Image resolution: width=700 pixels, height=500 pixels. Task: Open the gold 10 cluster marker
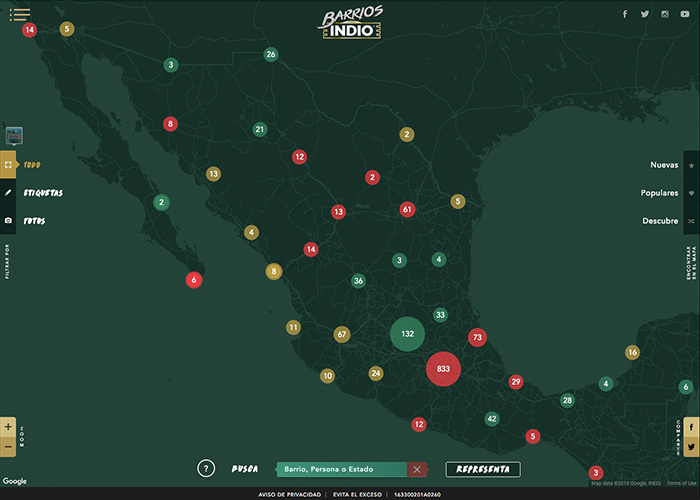pos(328,376)
